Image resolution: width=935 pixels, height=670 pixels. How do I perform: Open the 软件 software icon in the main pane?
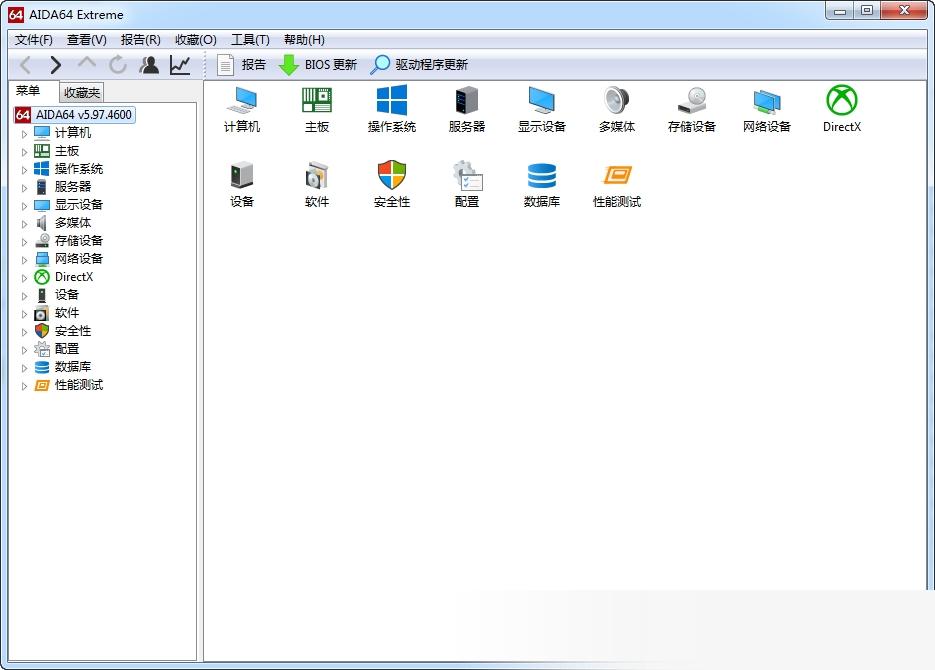click(x=317, y=176)
